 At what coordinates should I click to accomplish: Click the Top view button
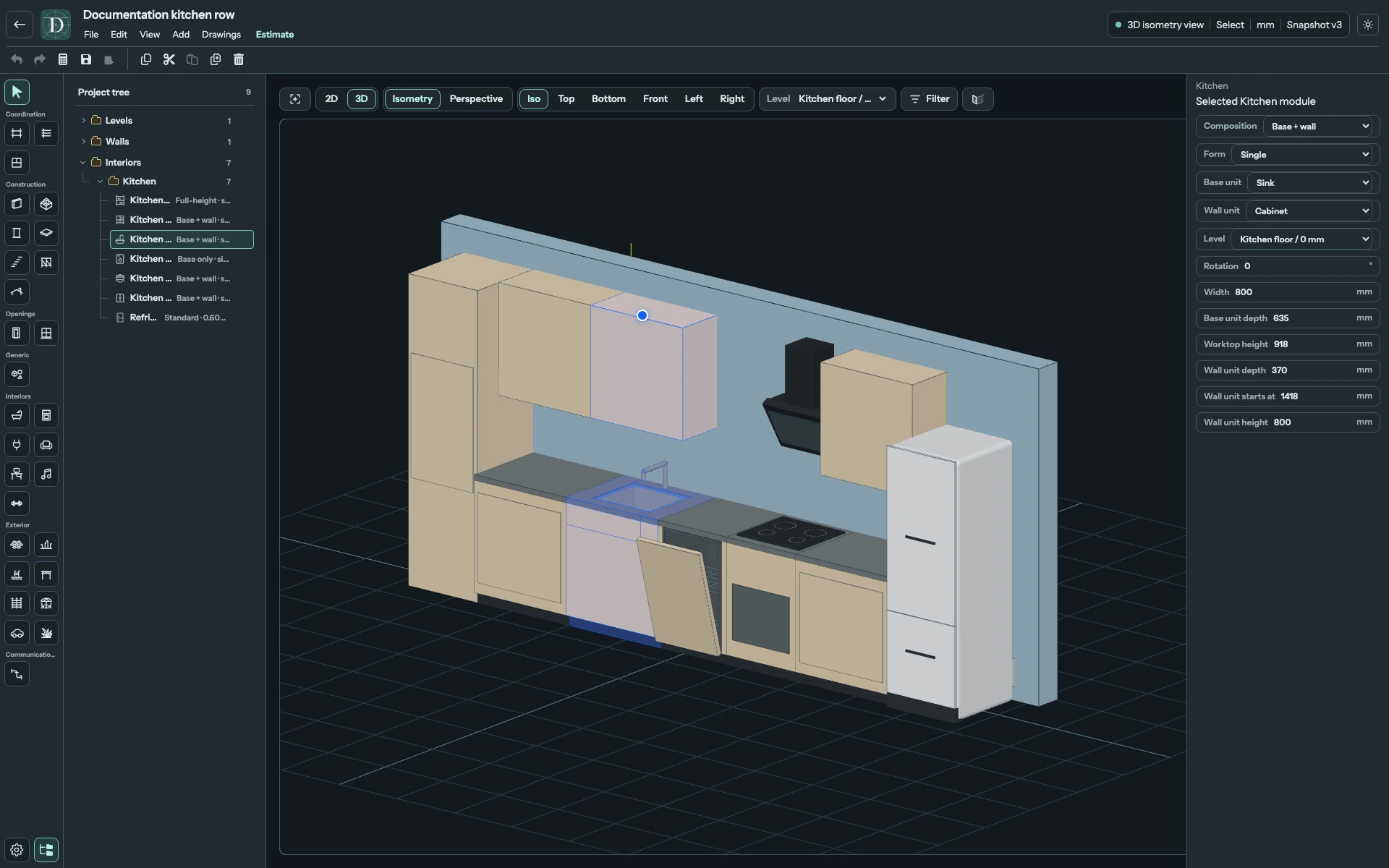click(x=566, y=99)
